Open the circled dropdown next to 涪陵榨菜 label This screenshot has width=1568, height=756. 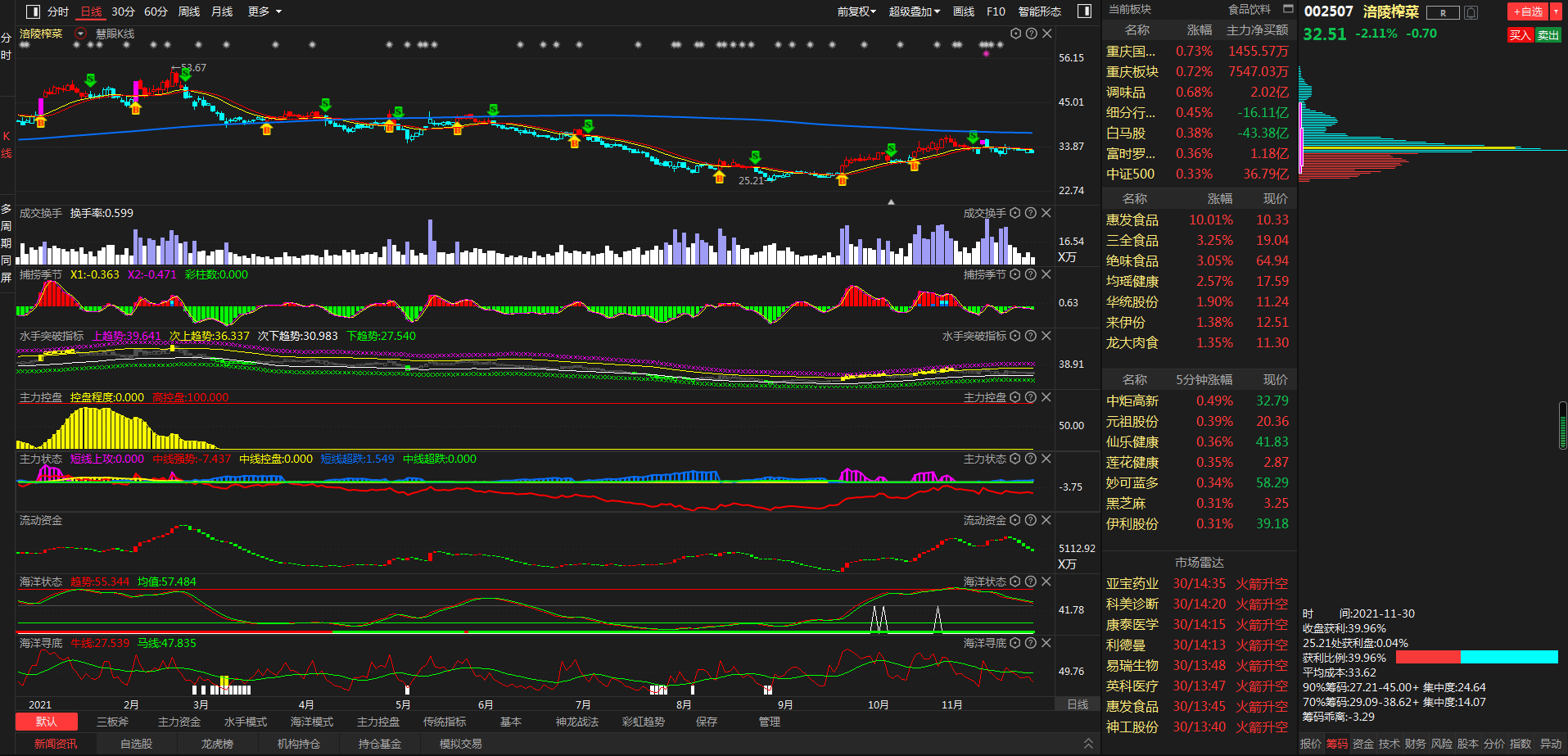(80, 34)
